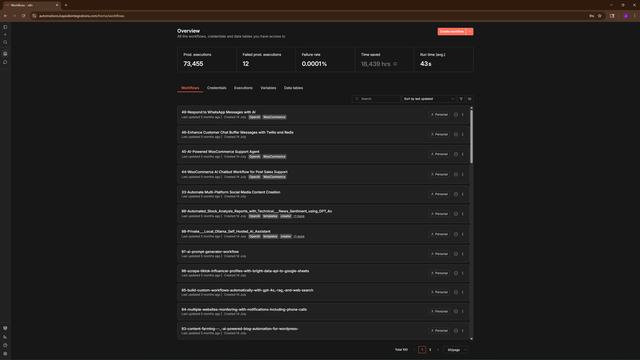Show more tags on 98-Private Local Ollama workflow
The height and width of the screenshot is (360, 640).
(x=299, y=236)
